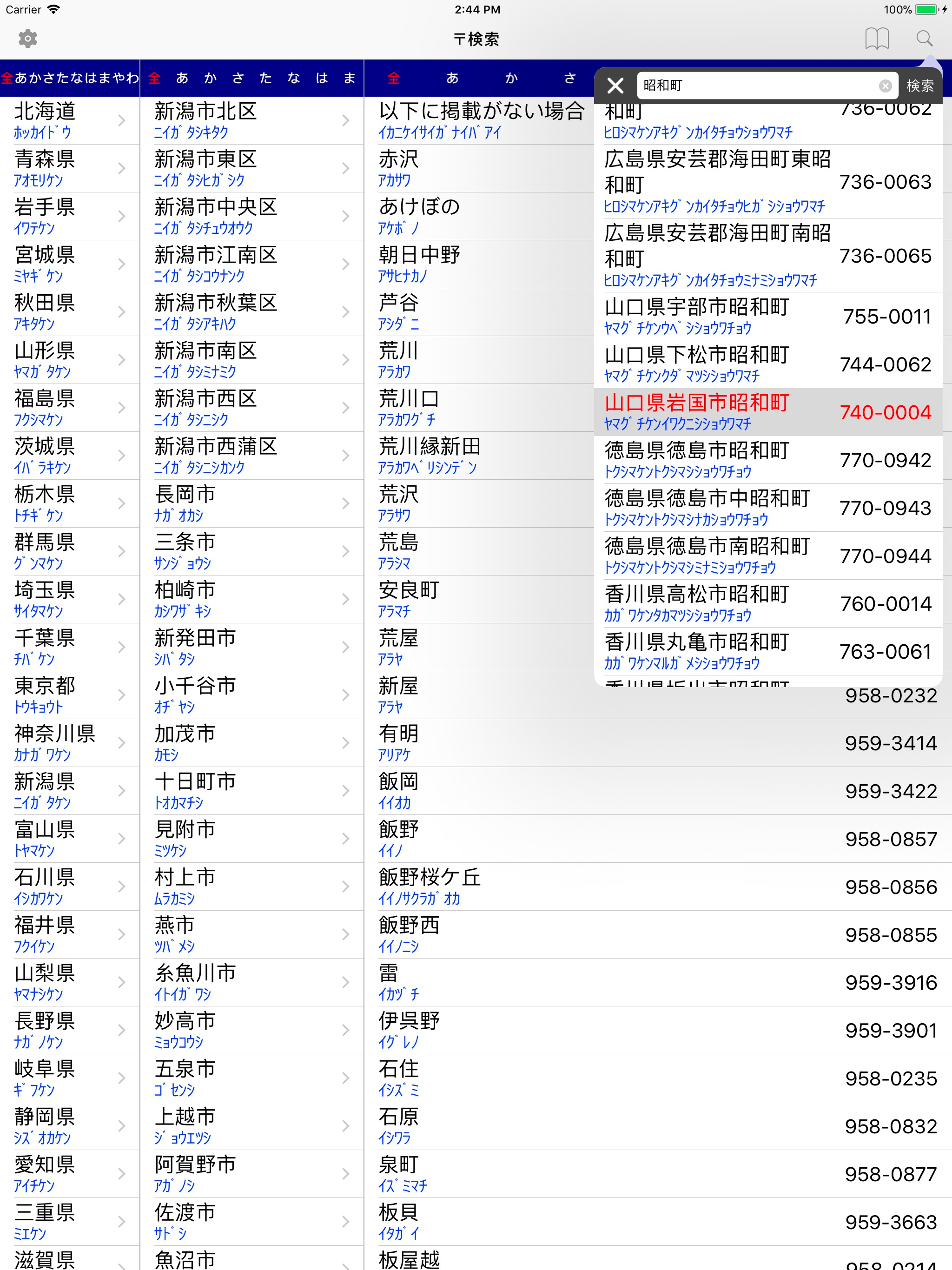The width and height of the screenshot is (952, 1270).
Task: Choose 三条市 in city list
Action: pyautogui.click(x=251, y=551)
